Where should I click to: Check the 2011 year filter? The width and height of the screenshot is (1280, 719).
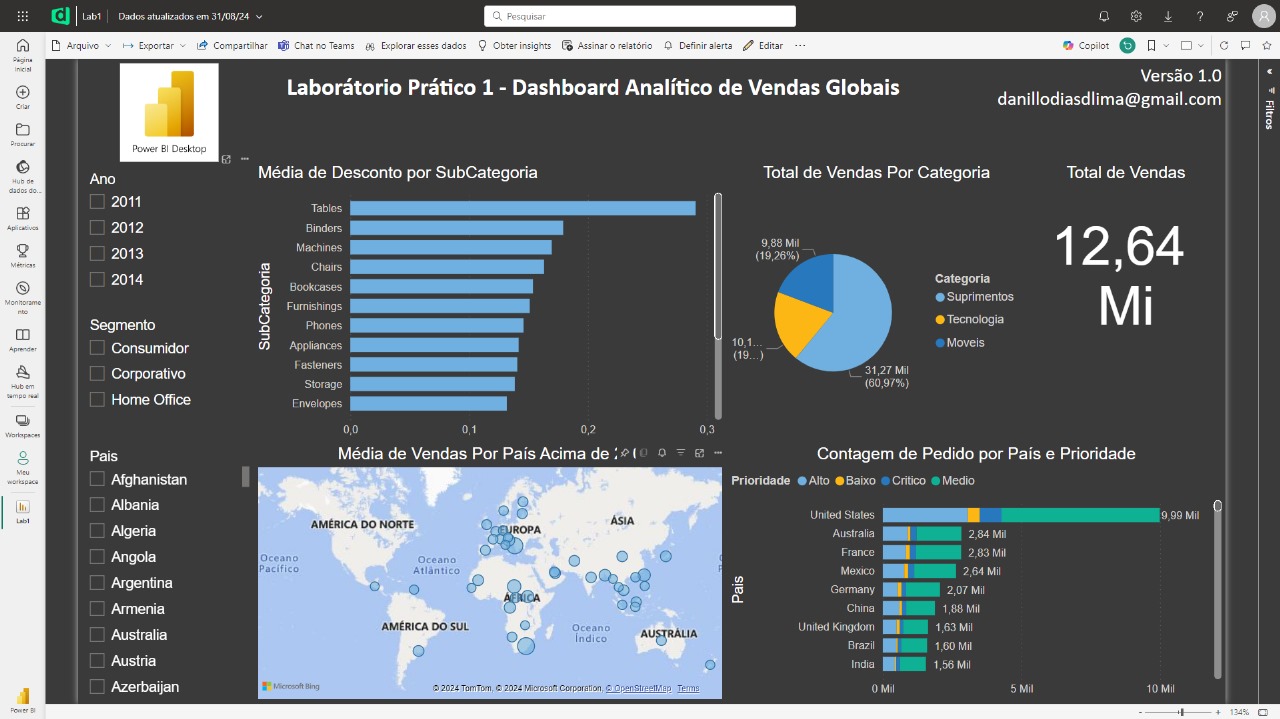click(97, 202)
